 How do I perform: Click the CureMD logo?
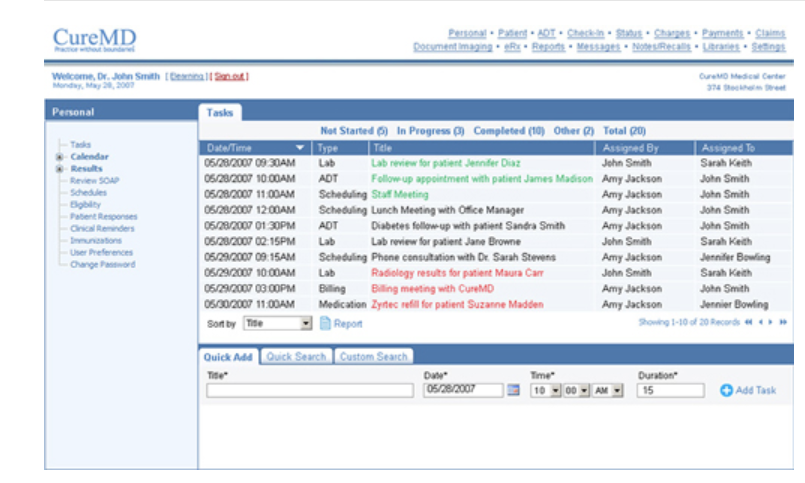pos(94,40)
